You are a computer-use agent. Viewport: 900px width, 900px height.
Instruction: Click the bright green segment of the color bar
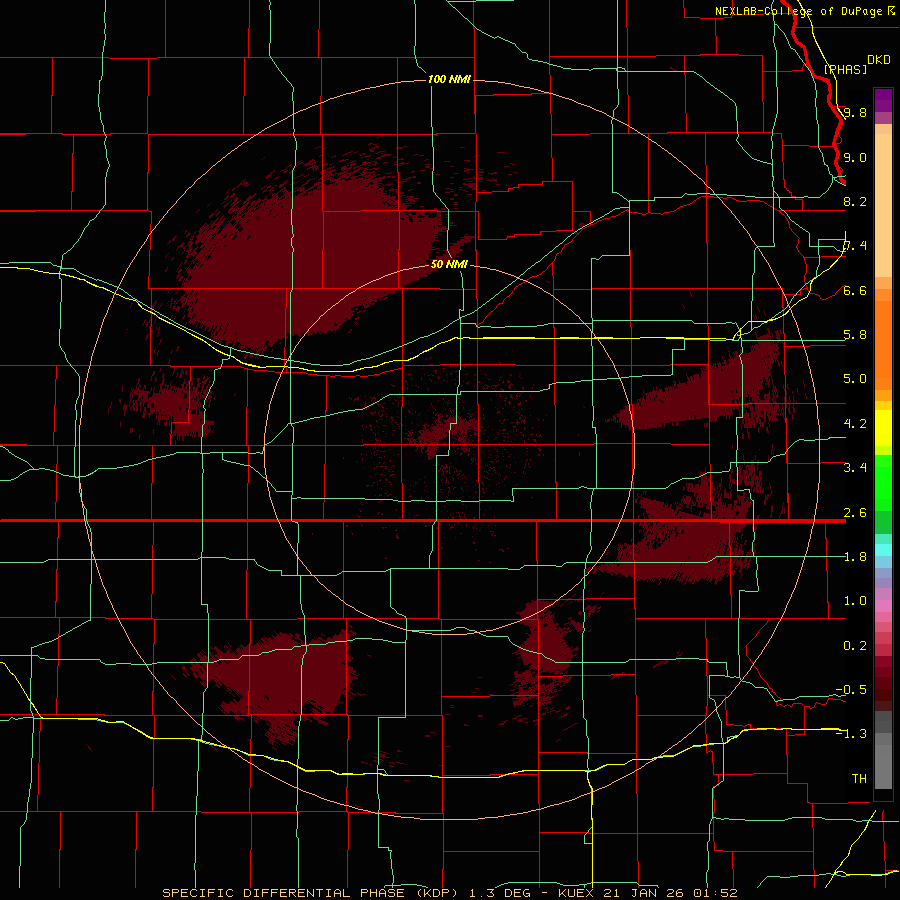(x=883, y=482)
